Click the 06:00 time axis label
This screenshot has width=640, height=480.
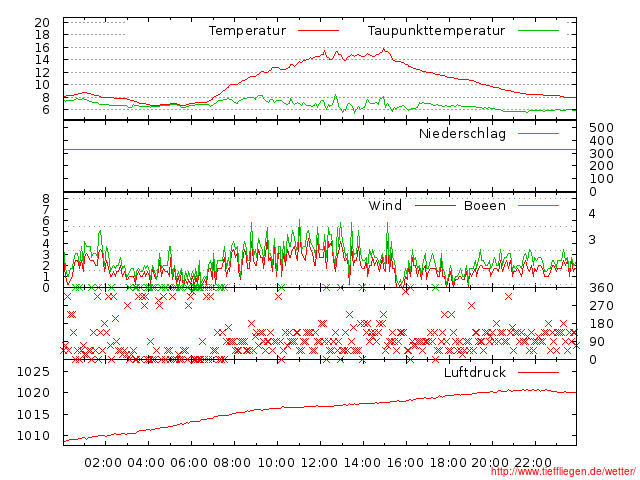pos(189,463)
